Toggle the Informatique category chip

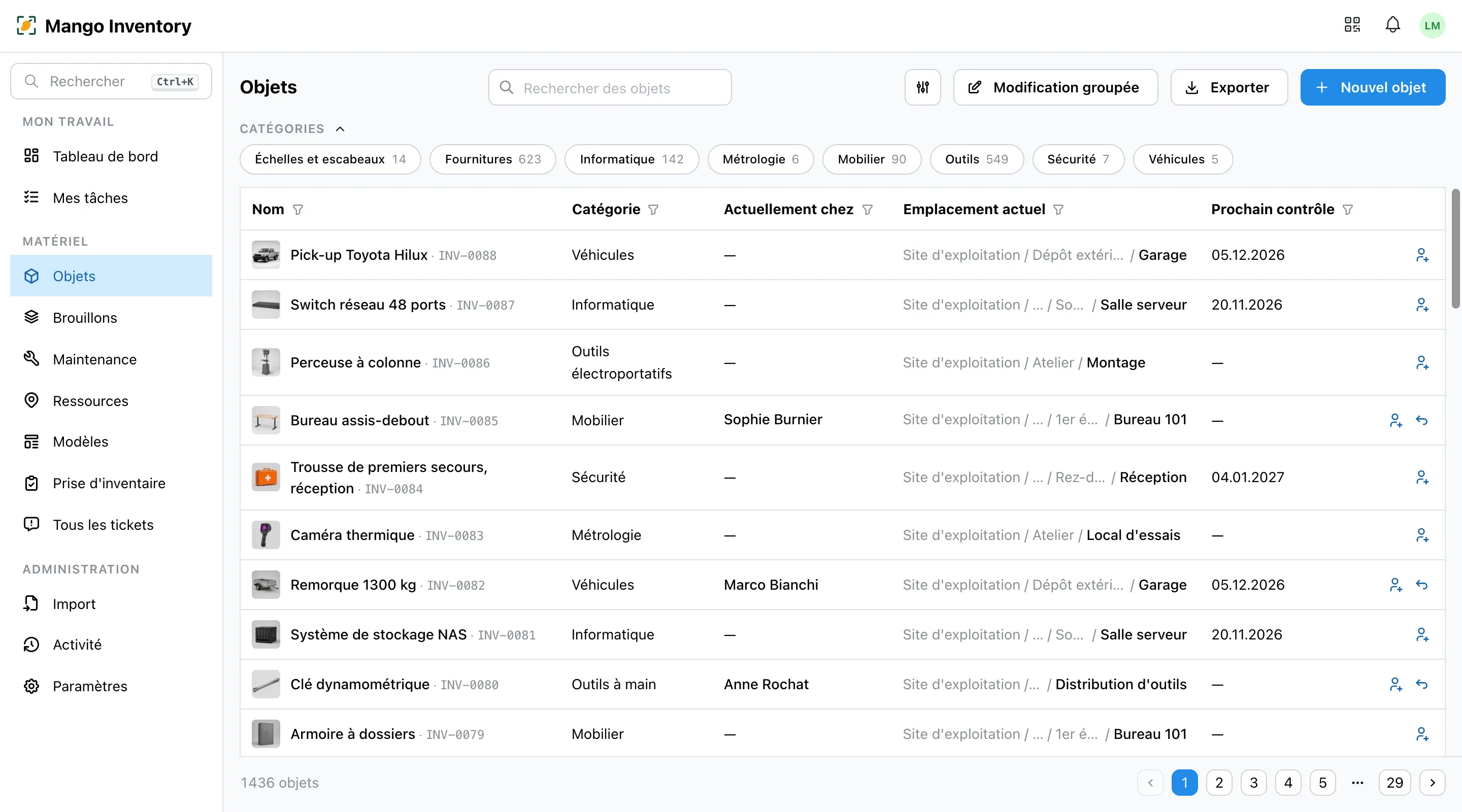631,159
